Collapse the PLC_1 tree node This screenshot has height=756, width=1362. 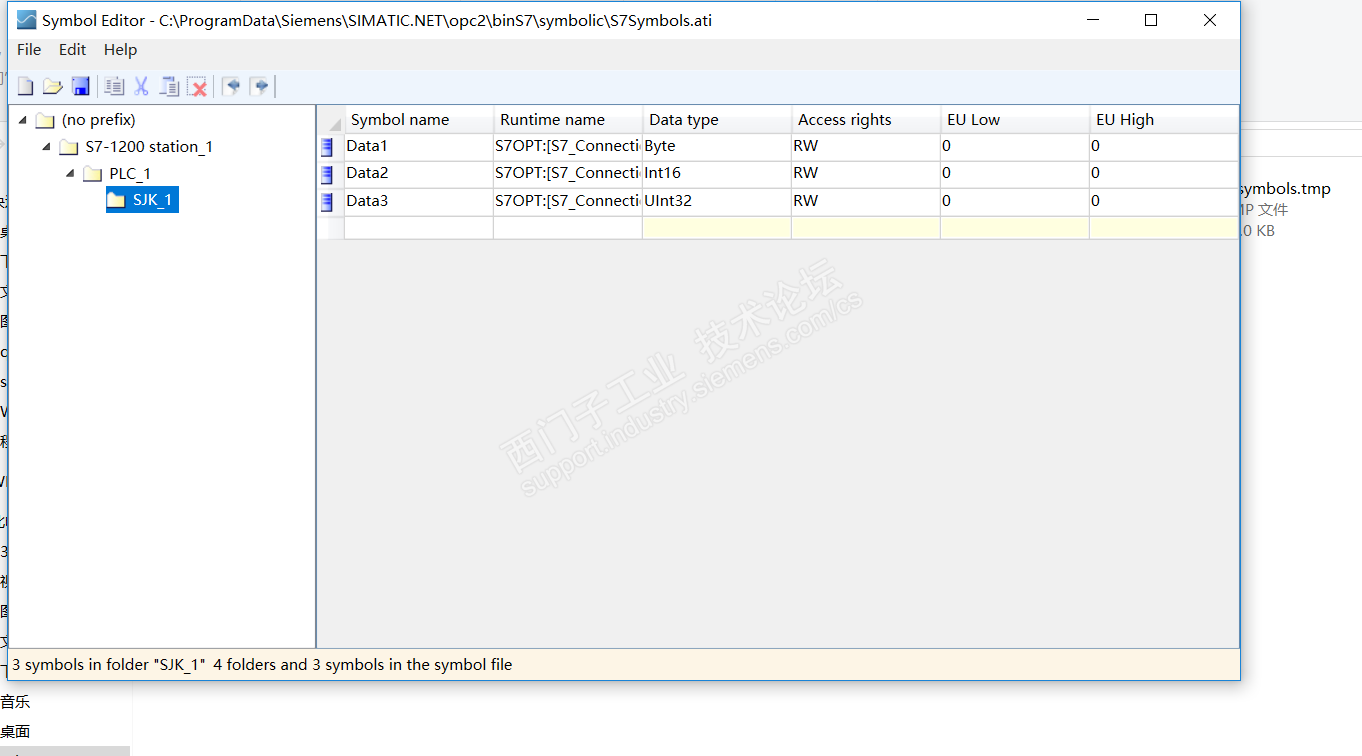click(x=71, y=174)
